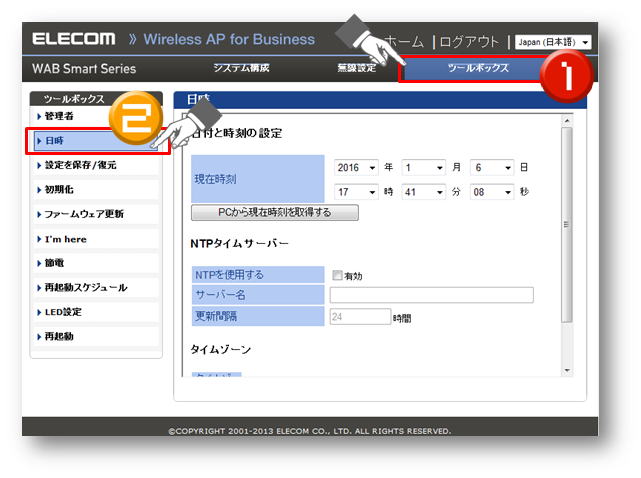
Task: Select 日時 in the sidebar
Action: (x=96, y=141)
